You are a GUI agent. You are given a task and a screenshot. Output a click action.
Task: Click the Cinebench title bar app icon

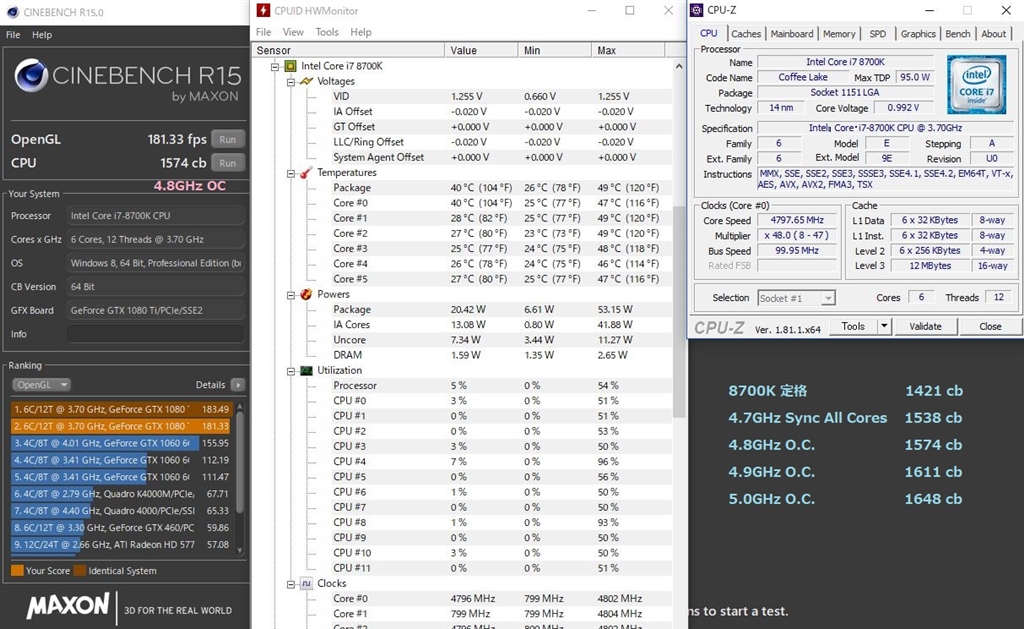[12, 12]
